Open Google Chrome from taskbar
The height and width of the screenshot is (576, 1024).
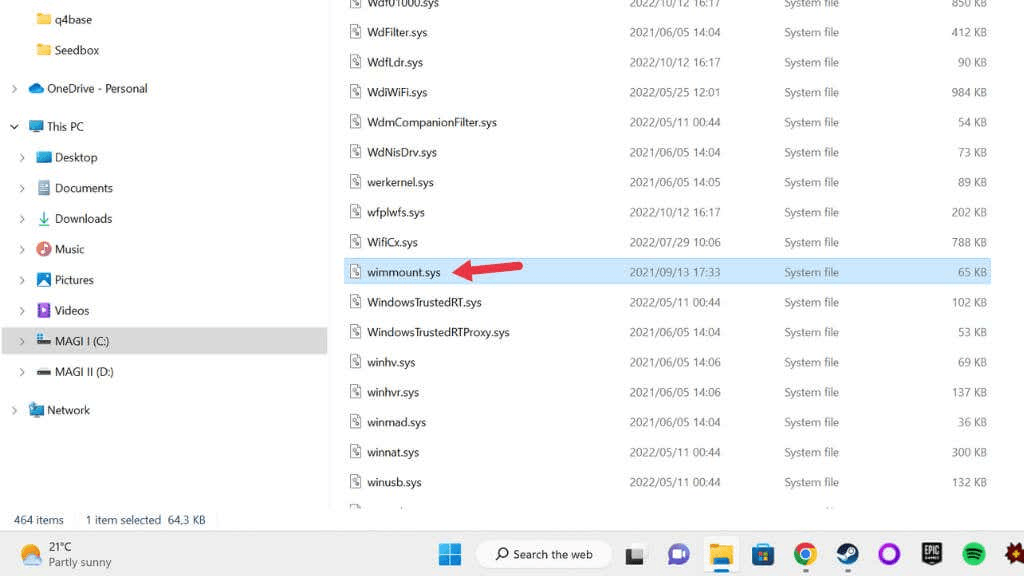coord(805,554)
